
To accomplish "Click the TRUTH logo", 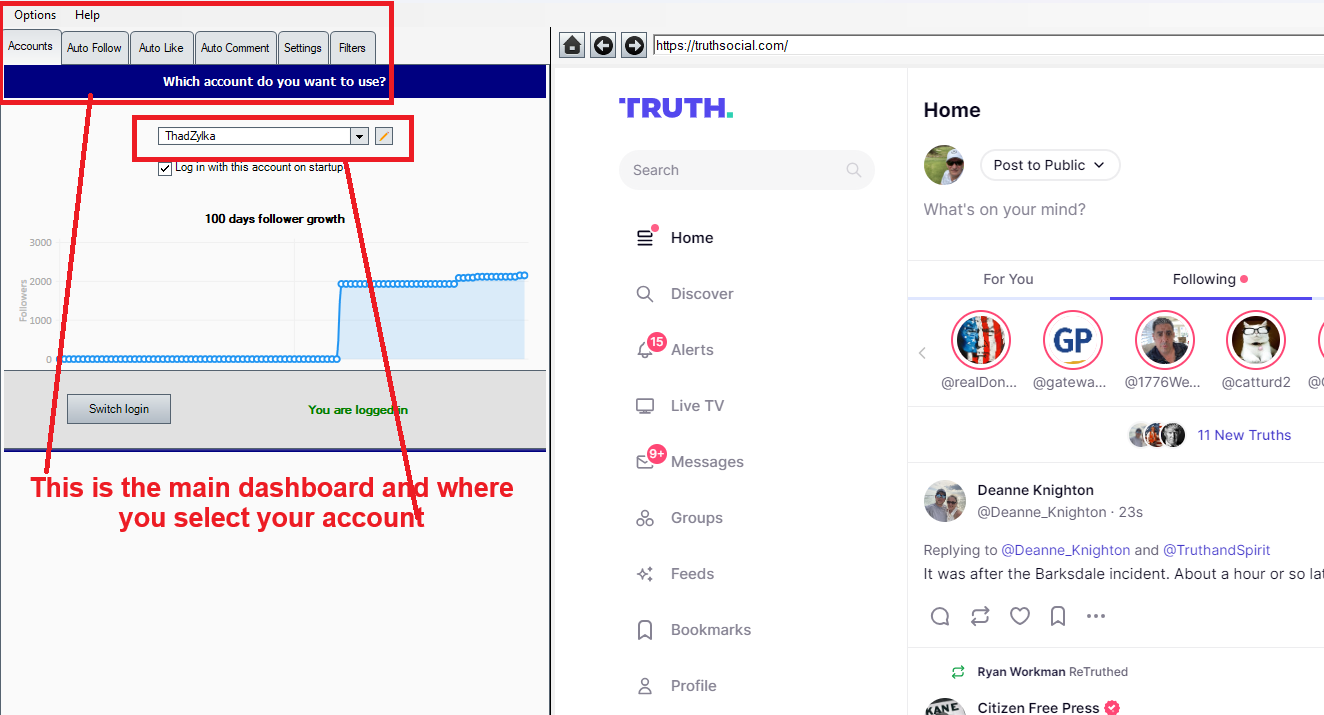I will 676,108.
